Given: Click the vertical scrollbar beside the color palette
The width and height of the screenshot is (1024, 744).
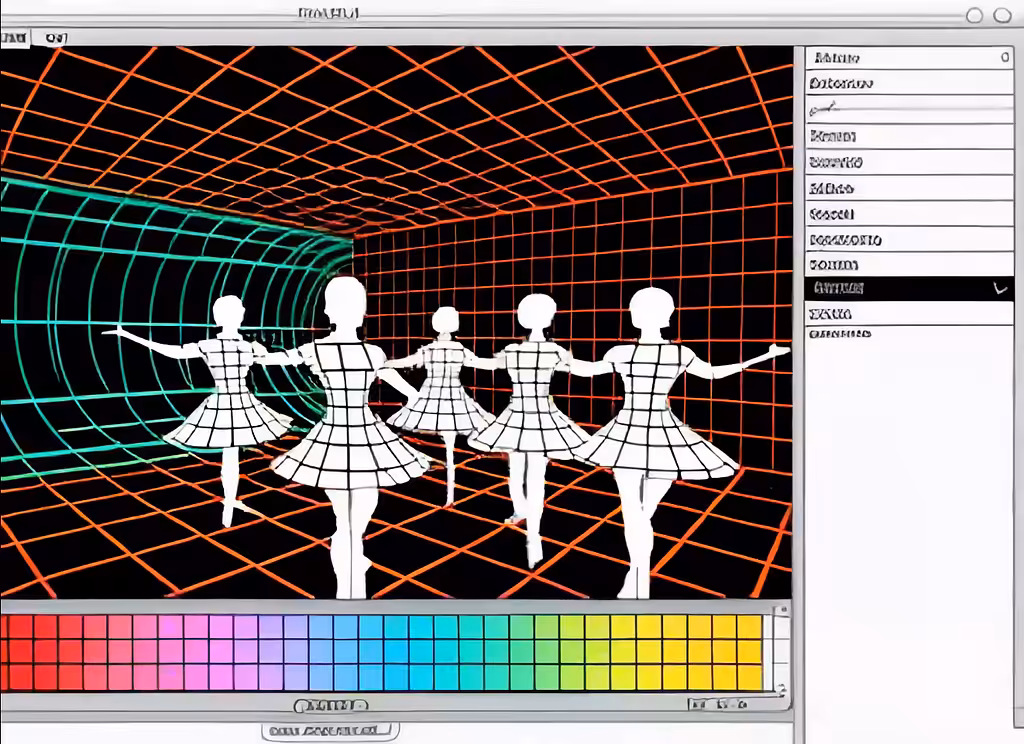Looking at the screenshot, I should point(782,651).
